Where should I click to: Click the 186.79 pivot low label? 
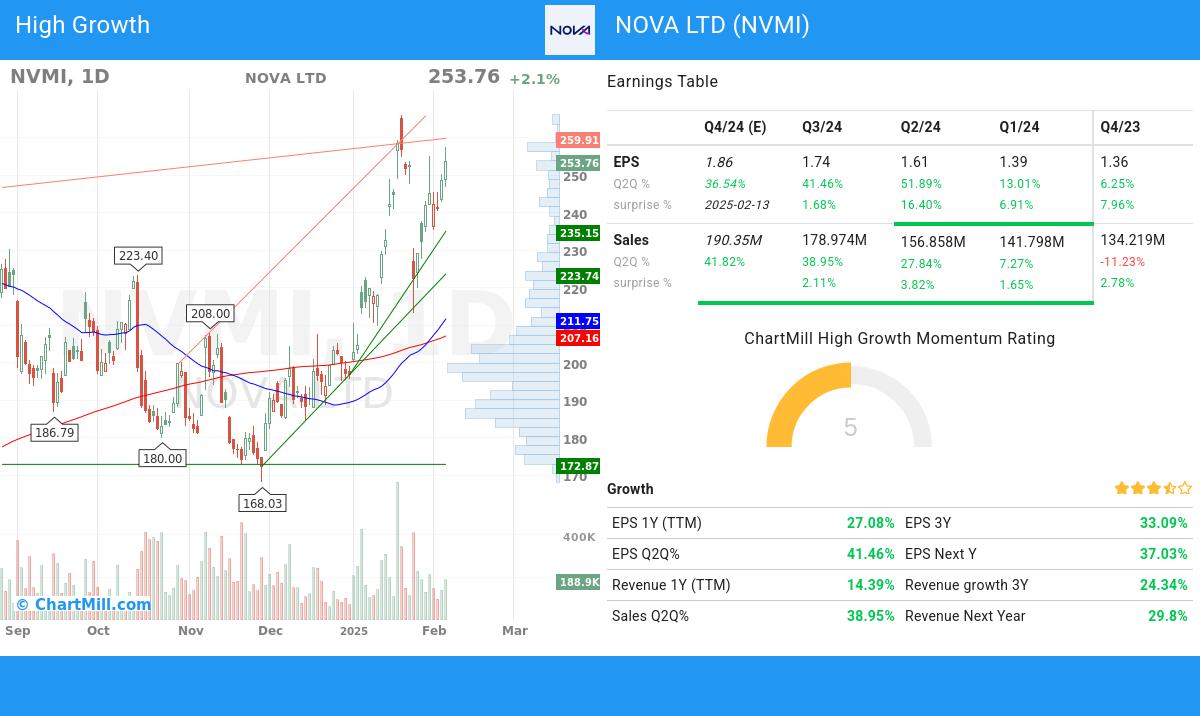55,433
